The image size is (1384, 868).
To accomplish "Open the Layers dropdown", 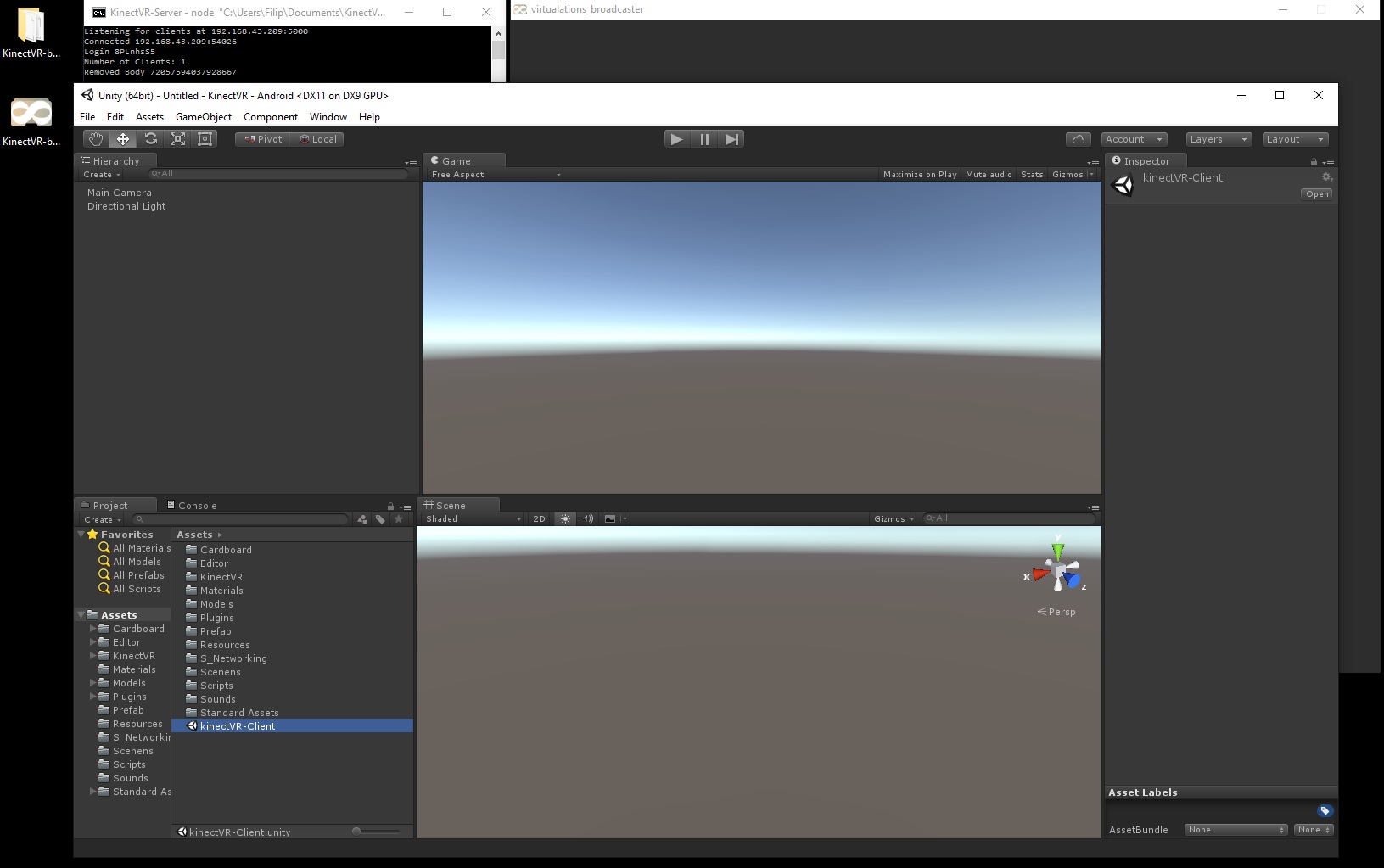I will (x=1218, y=139).
